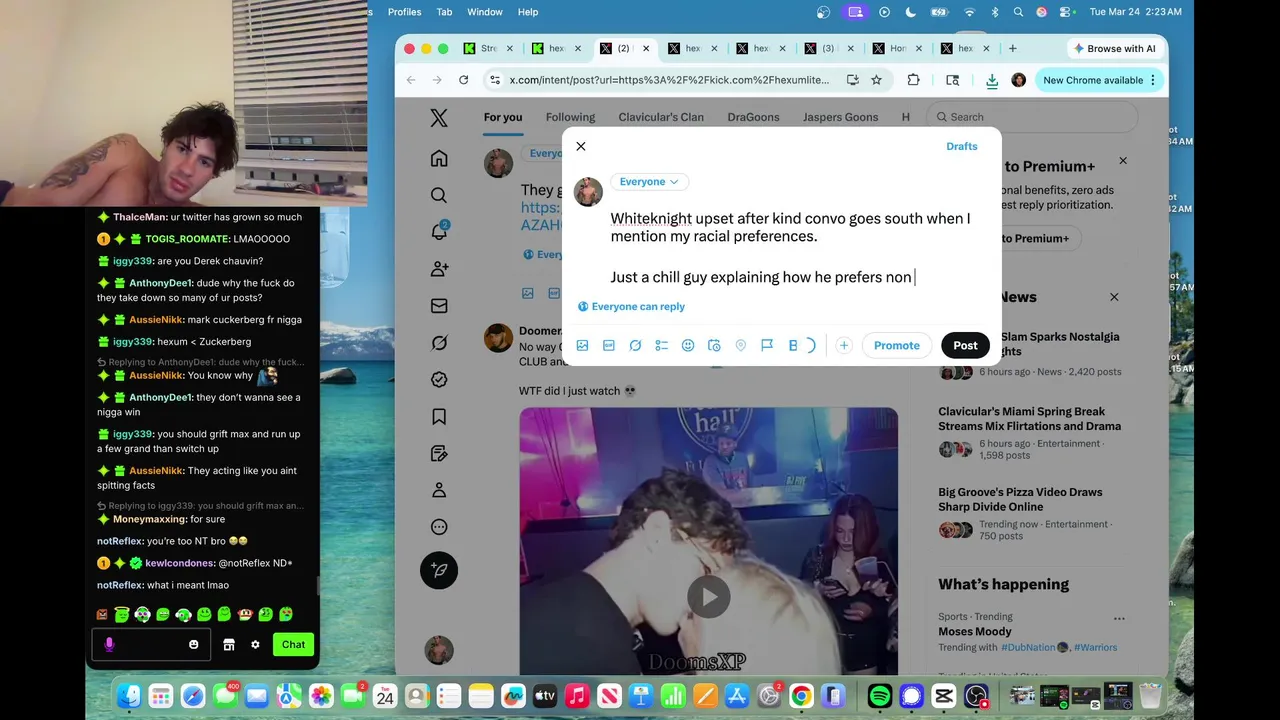Send message with Chat button
Viewport: 1280px width, 720px height.
pyautogui.click(x=293, y=644)
